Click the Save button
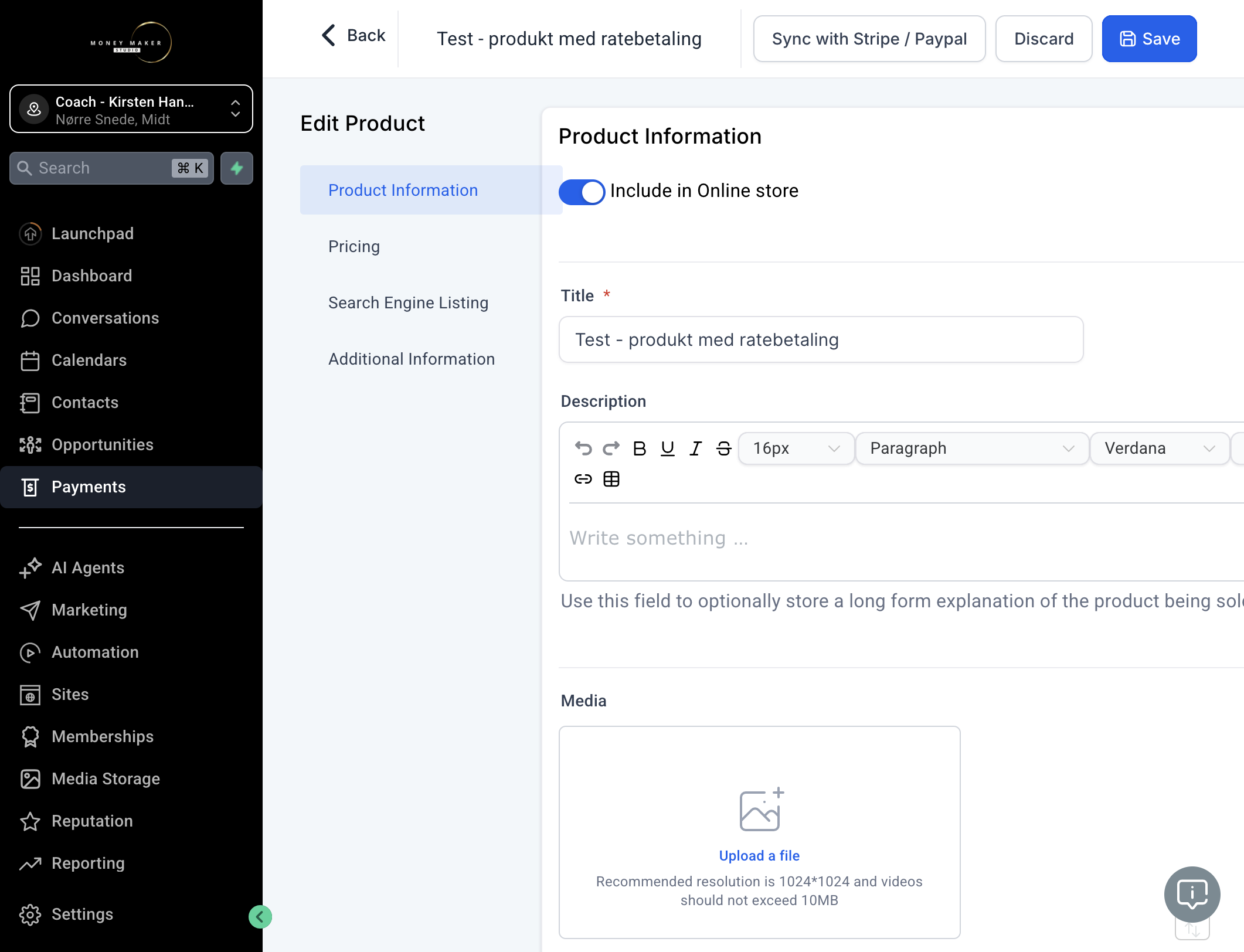Image resolution: width=1244 pixels, height=952 pixels. [x=1149, y=39]
